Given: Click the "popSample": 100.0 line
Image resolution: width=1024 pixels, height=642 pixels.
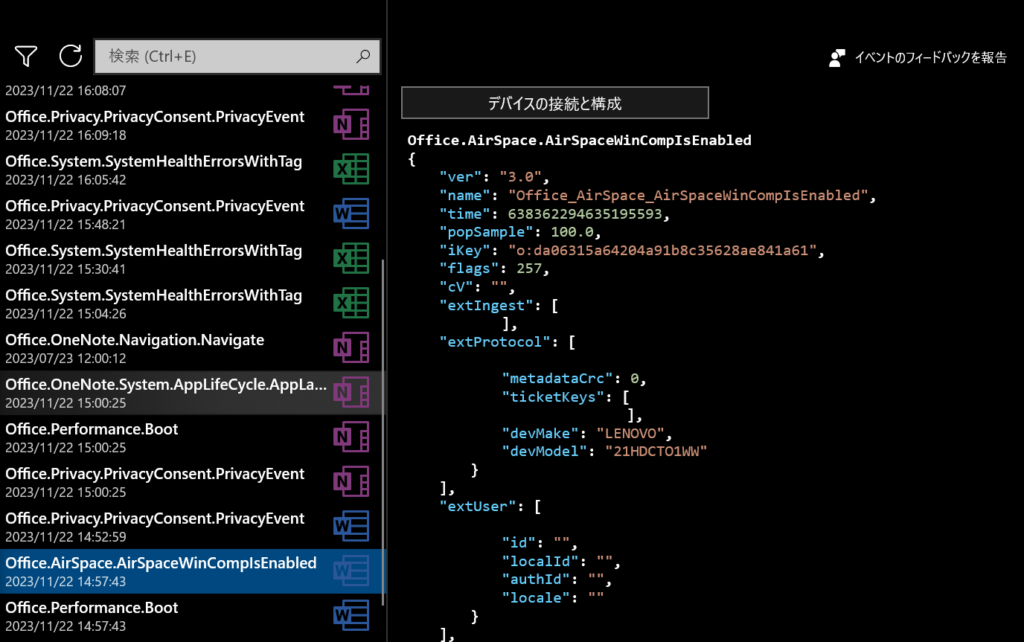Looking at the screenshot, I should click(x=520, y=232).
